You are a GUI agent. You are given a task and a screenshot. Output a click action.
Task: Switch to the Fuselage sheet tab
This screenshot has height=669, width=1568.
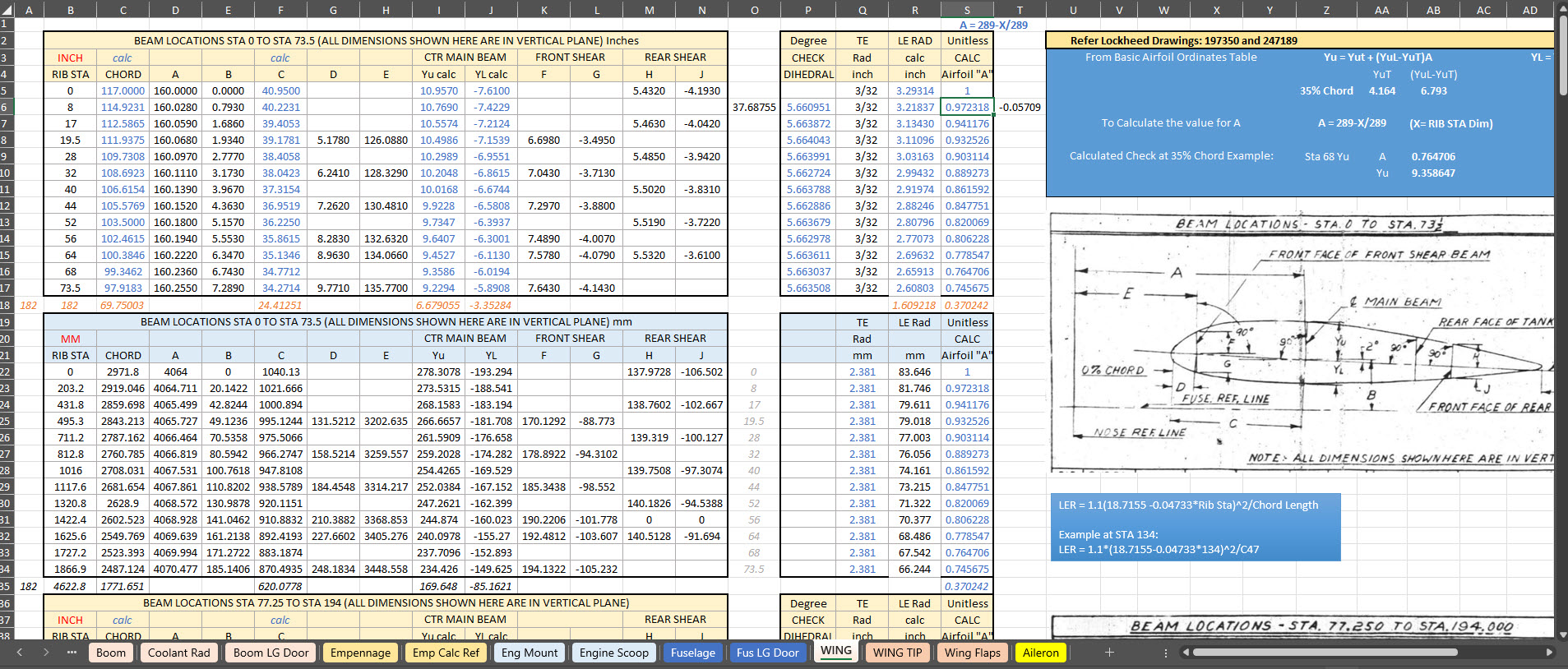[692, 653]
